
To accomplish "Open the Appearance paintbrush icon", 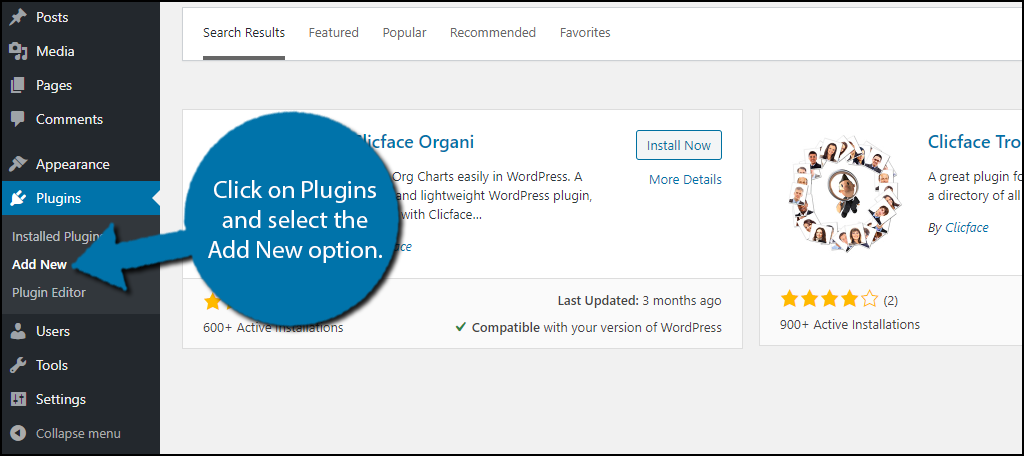I will (x=18, y=164).
